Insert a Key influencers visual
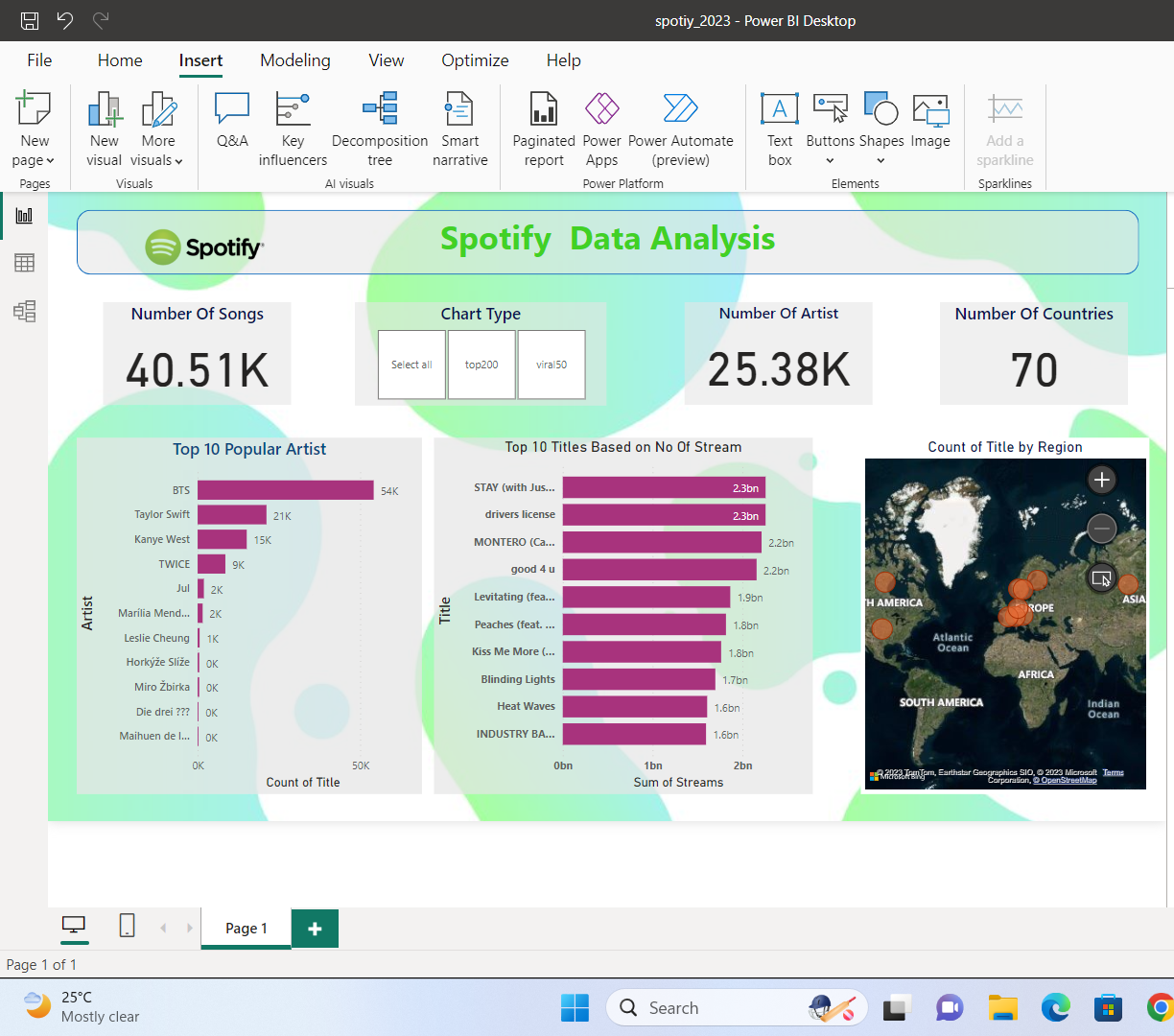1174x1036 pixels. click(x=293, y=128)
